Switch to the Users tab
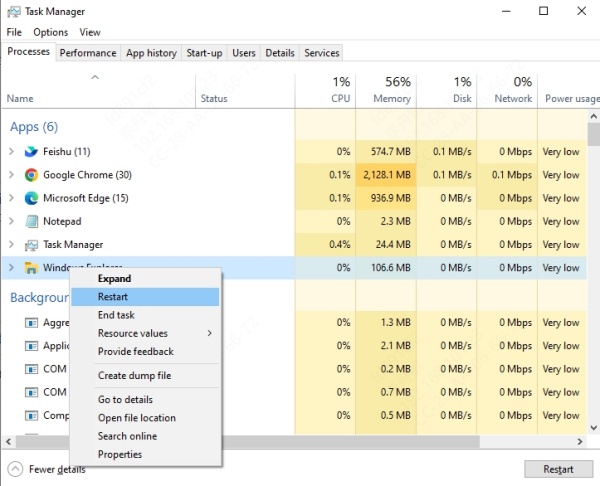The image size is (600, 486). [244, 53]
